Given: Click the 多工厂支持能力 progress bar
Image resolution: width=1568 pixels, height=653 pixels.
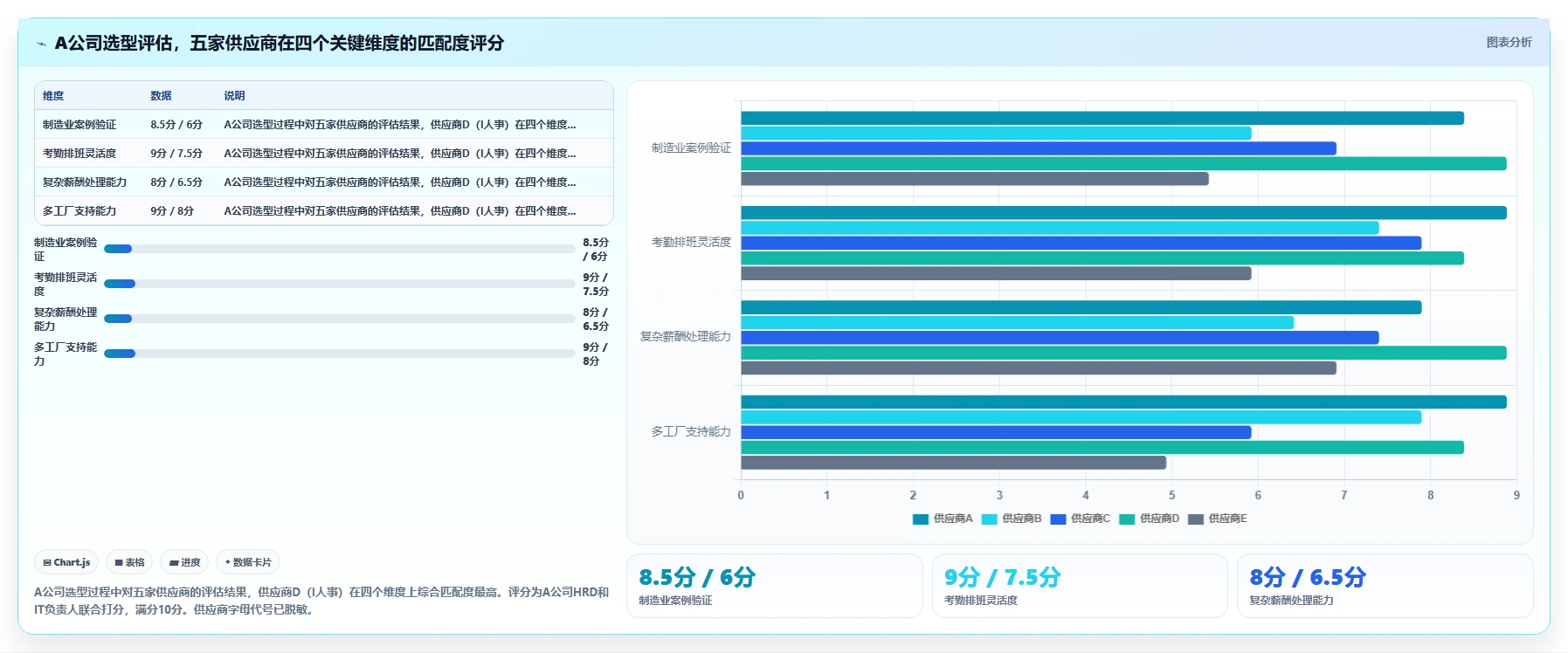Looking at the screenshot, I should tap(339, 354).
